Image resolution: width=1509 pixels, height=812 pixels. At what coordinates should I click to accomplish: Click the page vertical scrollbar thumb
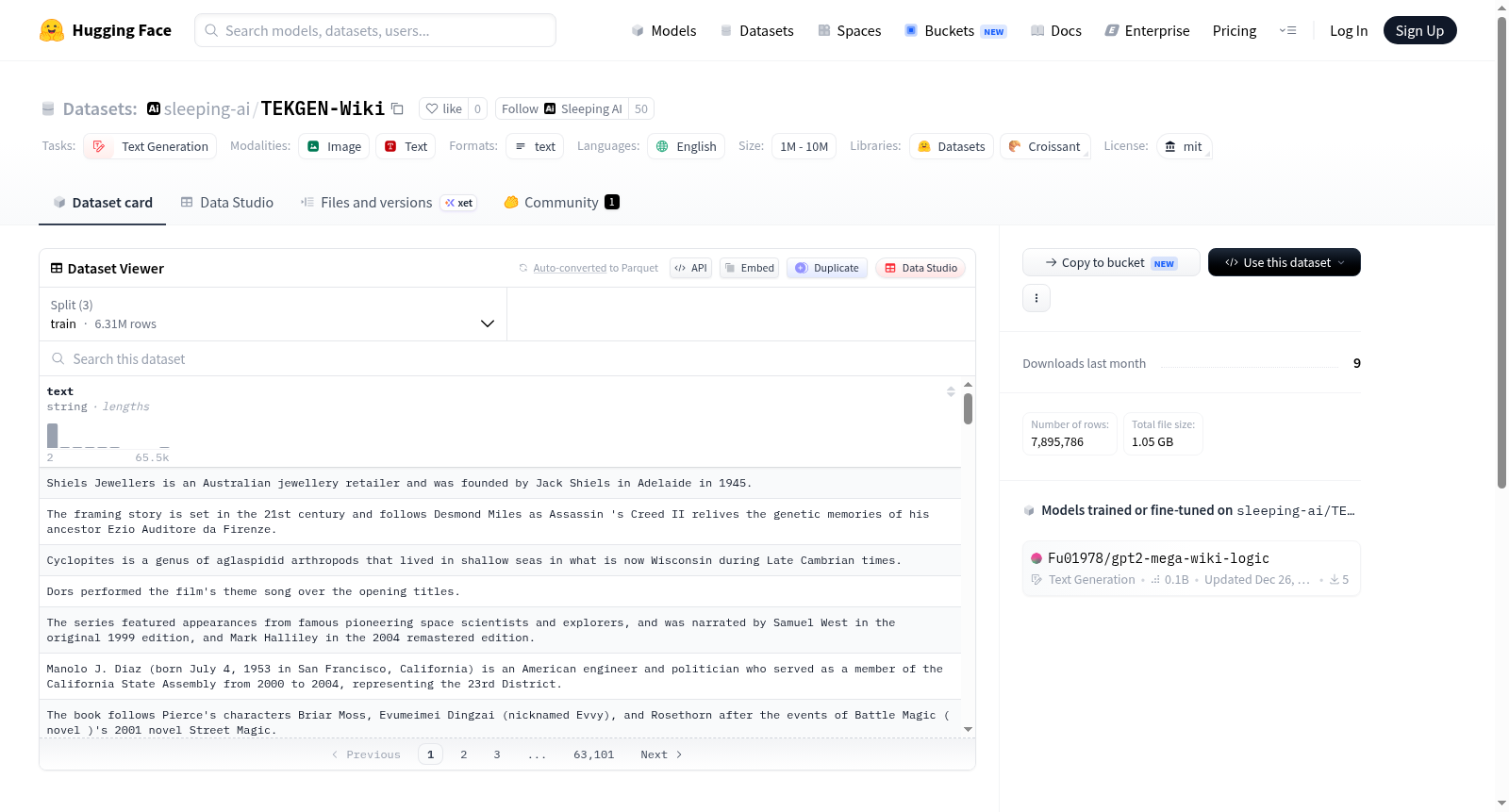[x=1502, y=253]
